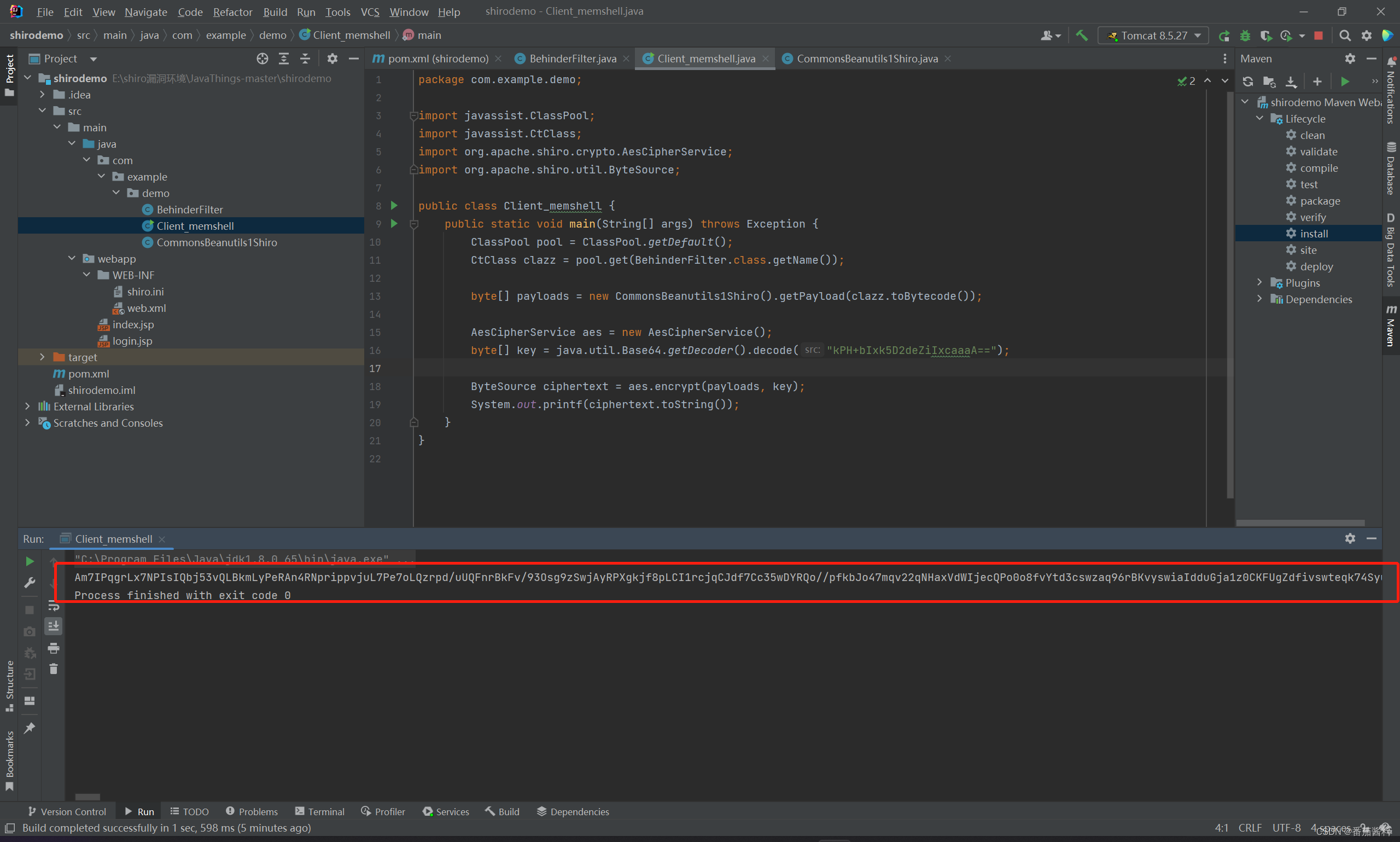The height and width of the screenshot is (842, 1400).
Task: Click the Debug bug icon
Action: (1245, 35)
